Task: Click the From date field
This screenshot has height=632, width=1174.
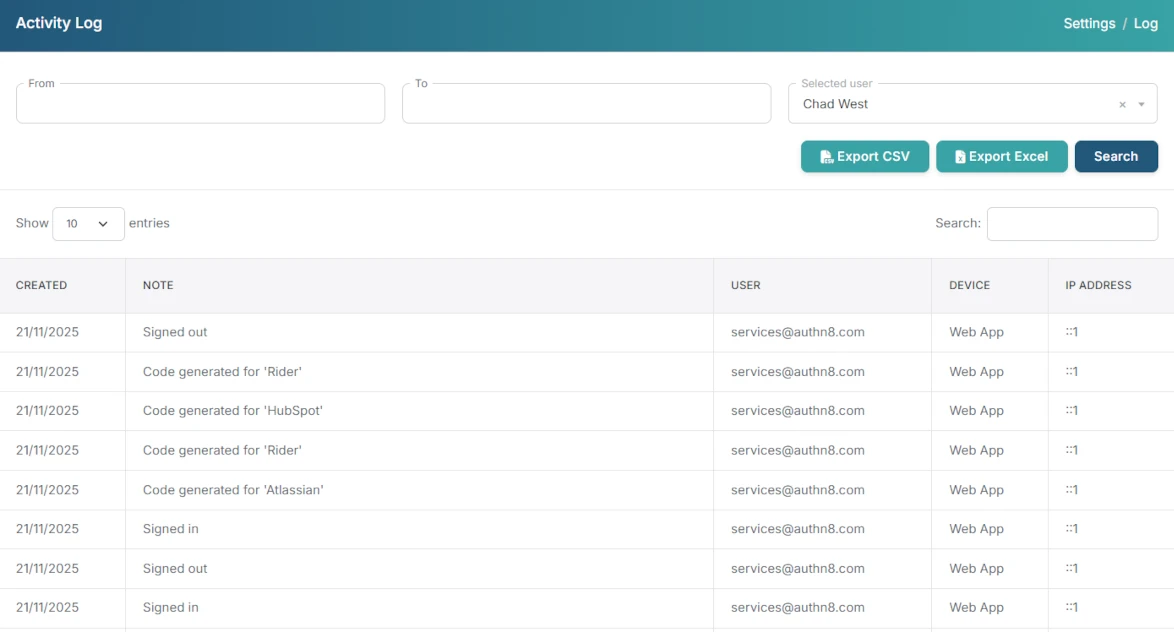Action: (200, 103)
